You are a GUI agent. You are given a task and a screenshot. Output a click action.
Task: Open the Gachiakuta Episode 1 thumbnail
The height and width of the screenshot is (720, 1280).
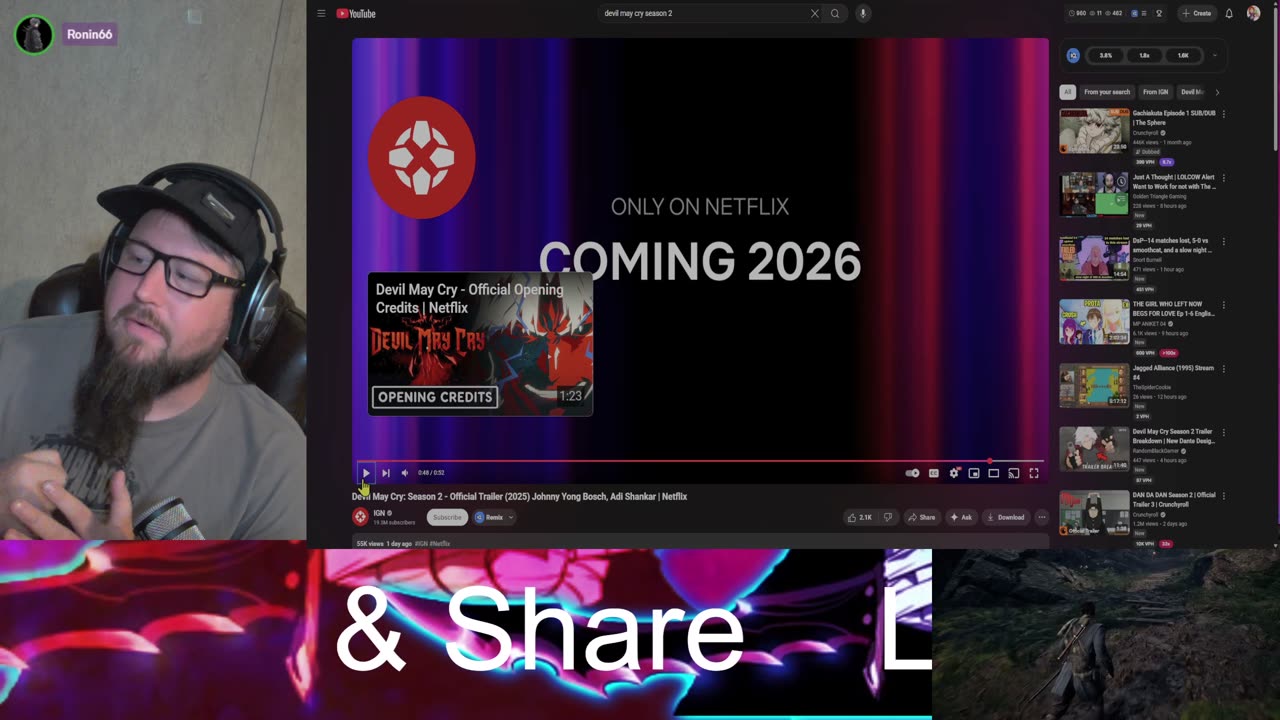tap(1094, 131)
